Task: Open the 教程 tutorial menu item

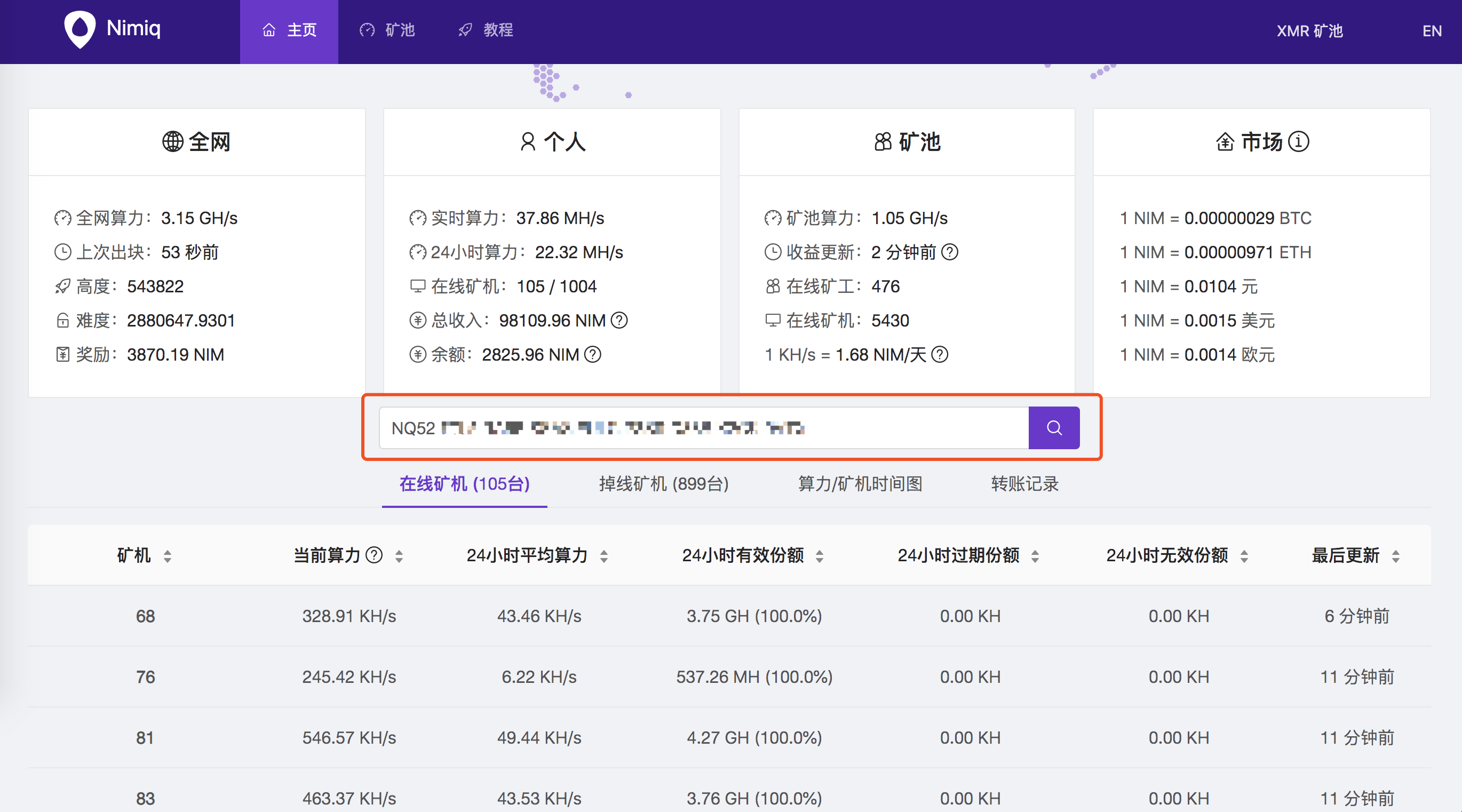Action: 486,30
